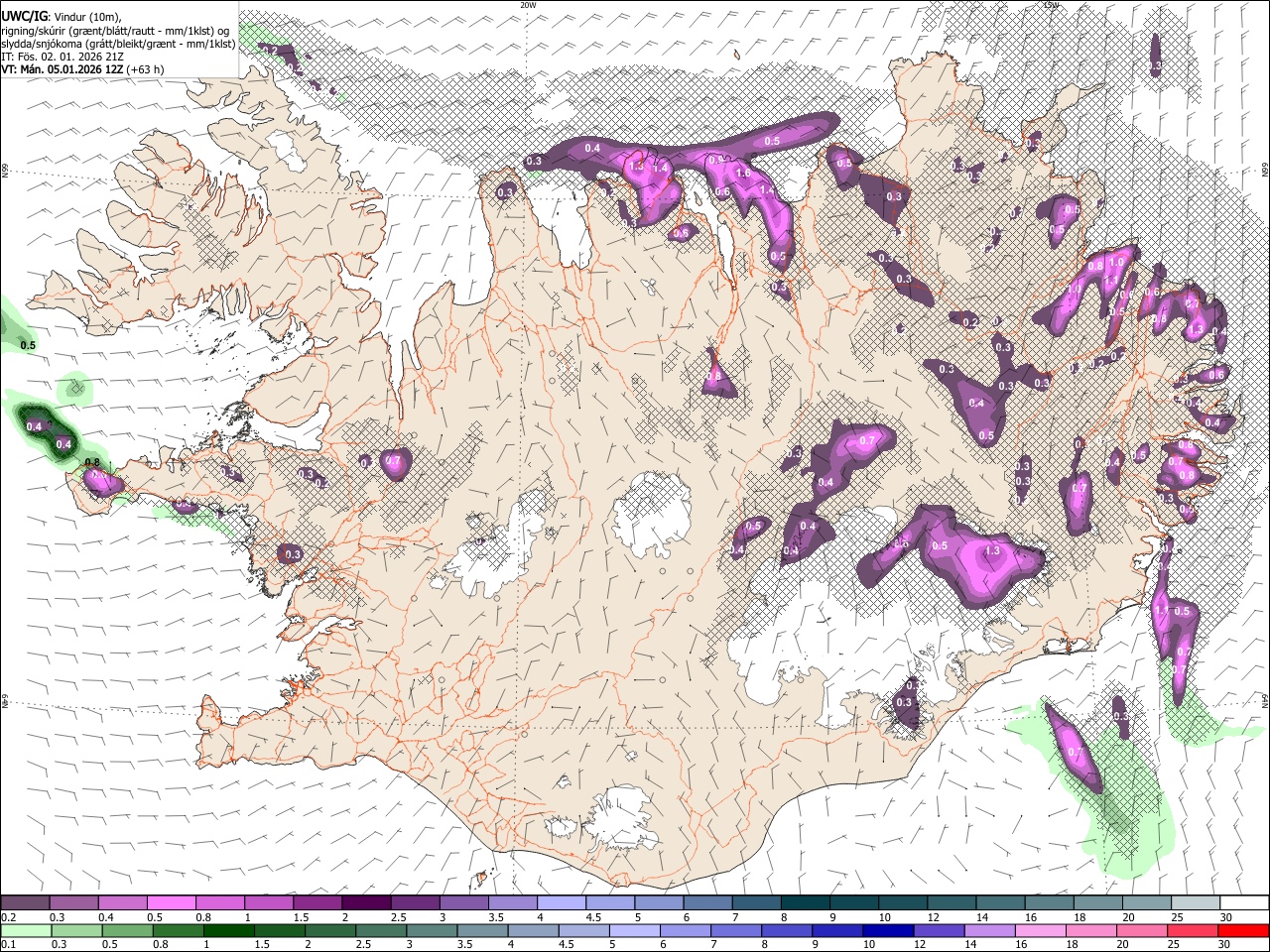Click the '64N' latitude label on right edge
Viewport: 1270px width, 952px height.
[x=1265, y=700]
